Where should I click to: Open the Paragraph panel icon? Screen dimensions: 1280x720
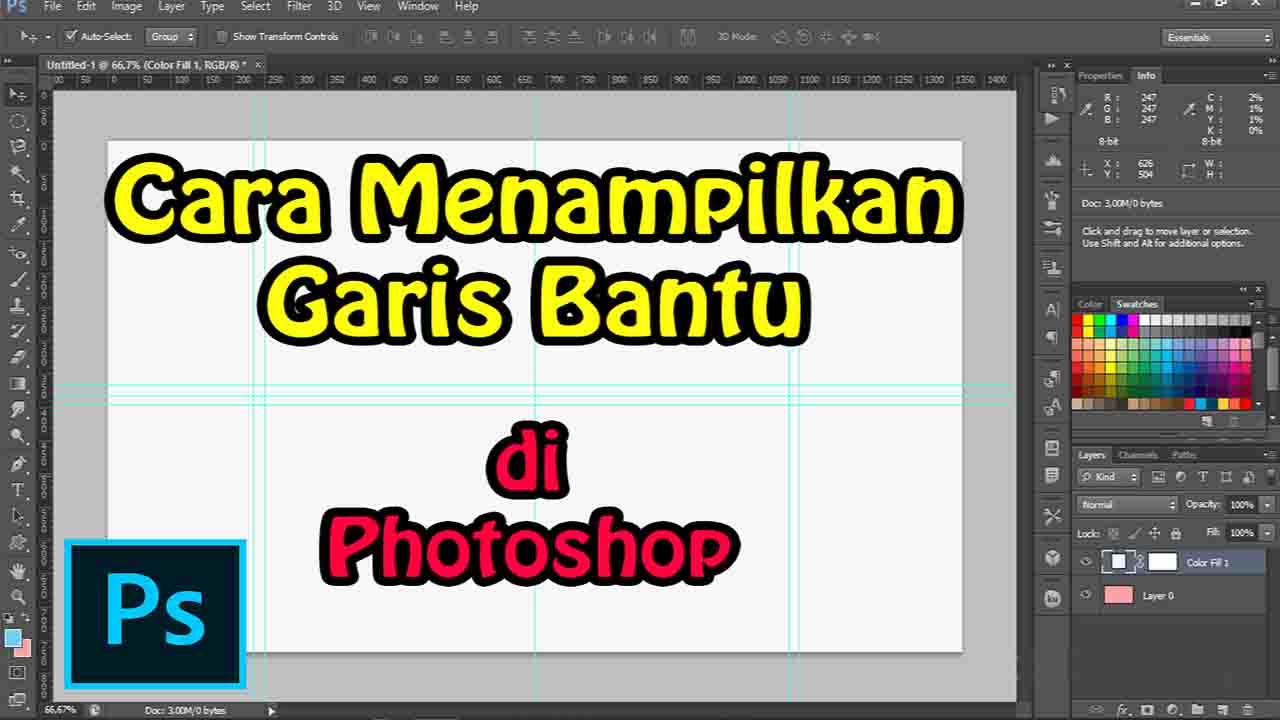coord(1052,338)
